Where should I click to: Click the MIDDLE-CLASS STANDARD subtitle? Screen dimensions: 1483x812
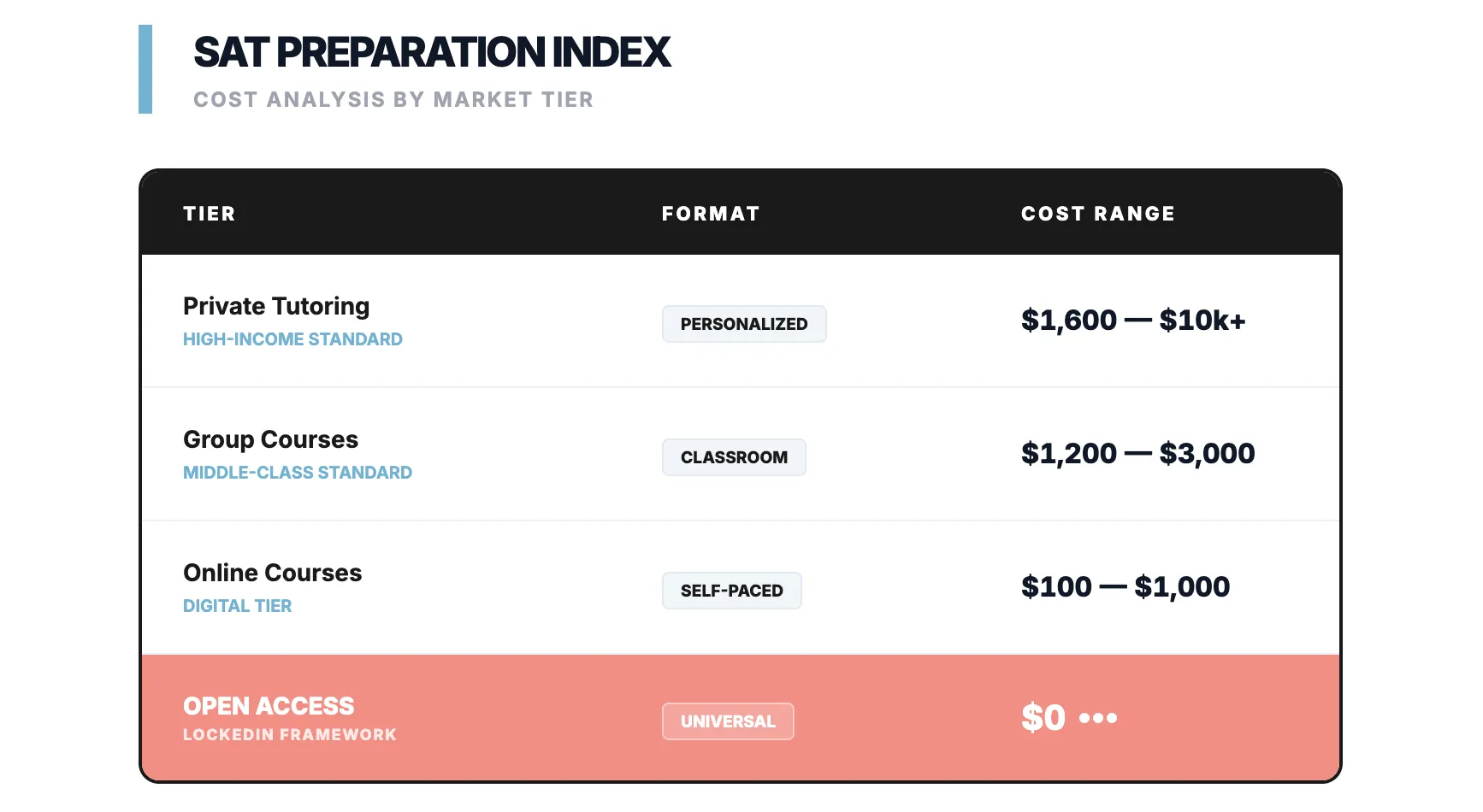click(x=298, y=473)
